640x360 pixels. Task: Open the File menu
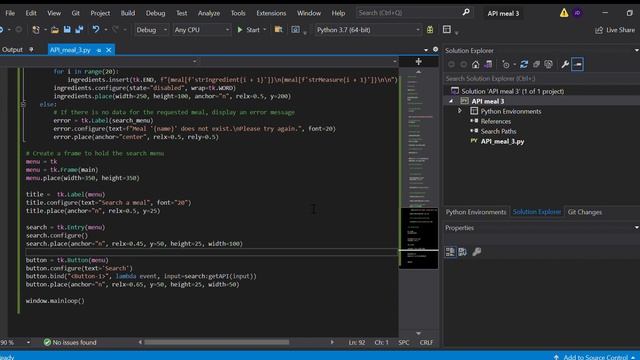point(10,13)
